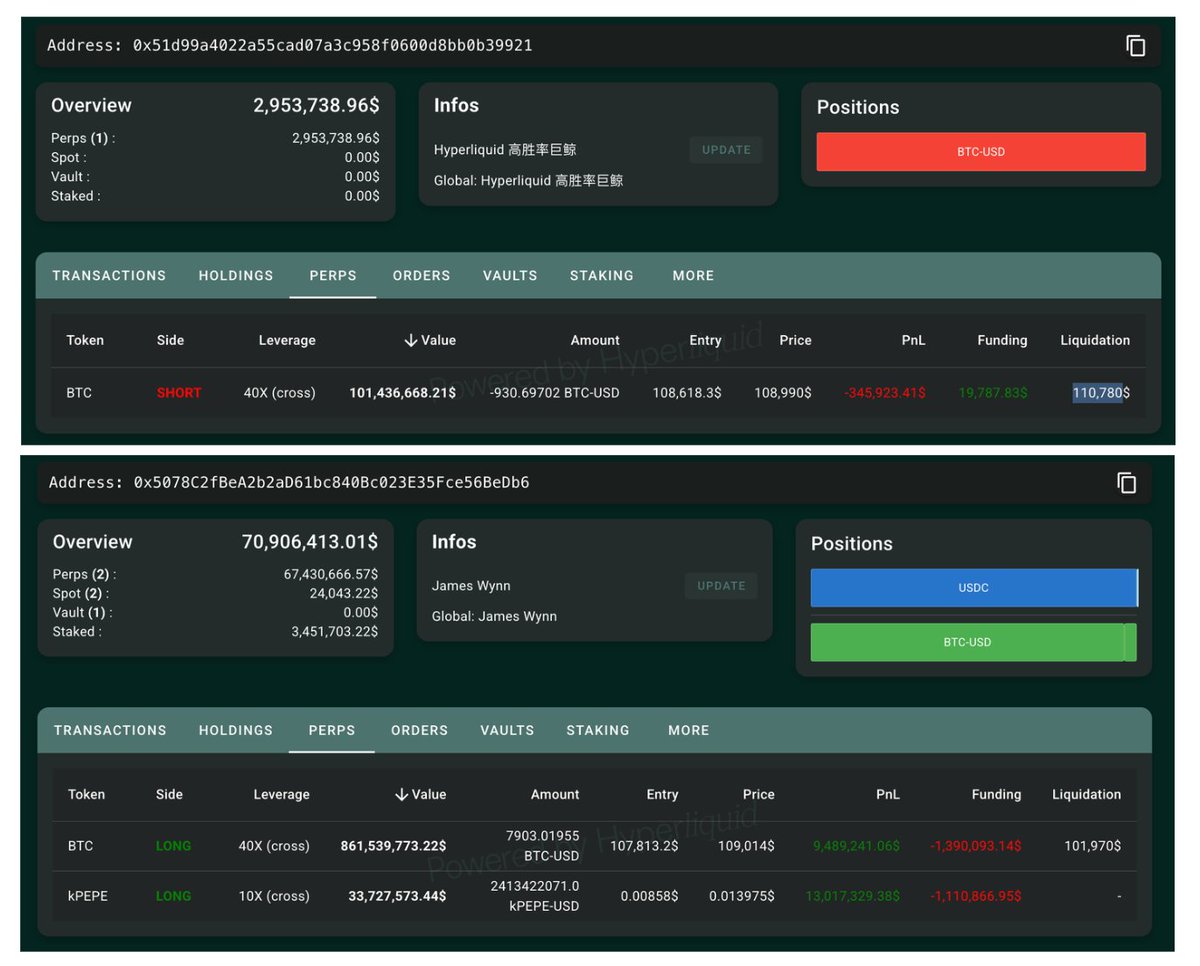Open TRANSACTIONS tab in James Wynn panel

point(110,730)
